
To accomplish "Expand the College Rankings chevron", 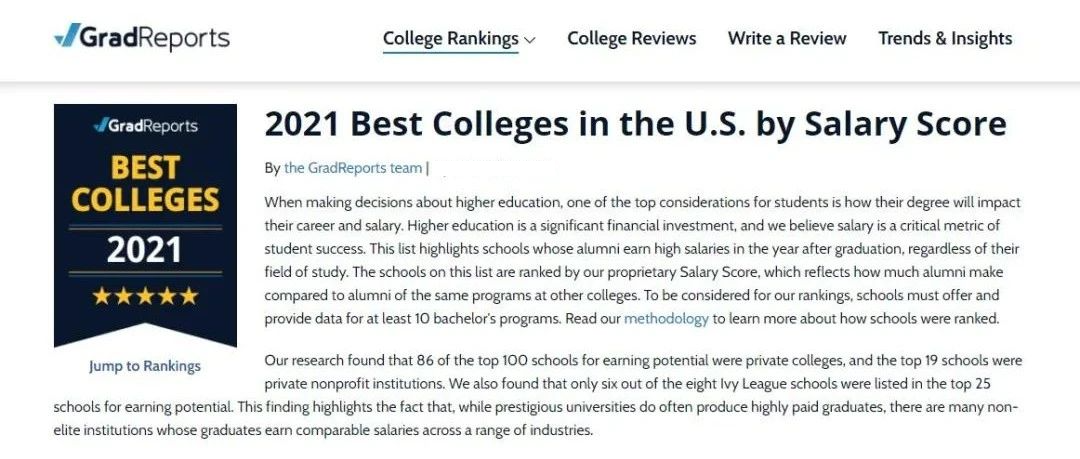I will pos(529,40).
